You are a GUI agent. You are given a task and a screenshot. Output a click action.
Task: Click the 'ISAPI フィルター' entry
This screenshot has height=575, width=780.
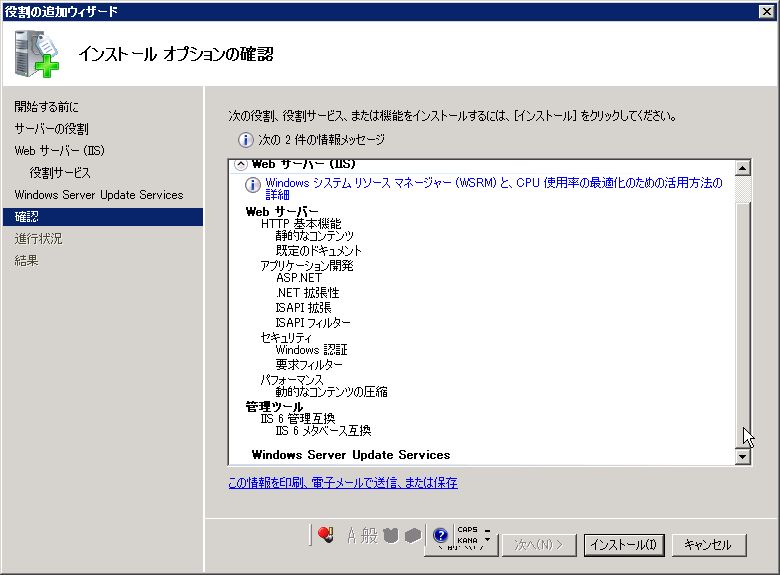[x=313, y=322]
